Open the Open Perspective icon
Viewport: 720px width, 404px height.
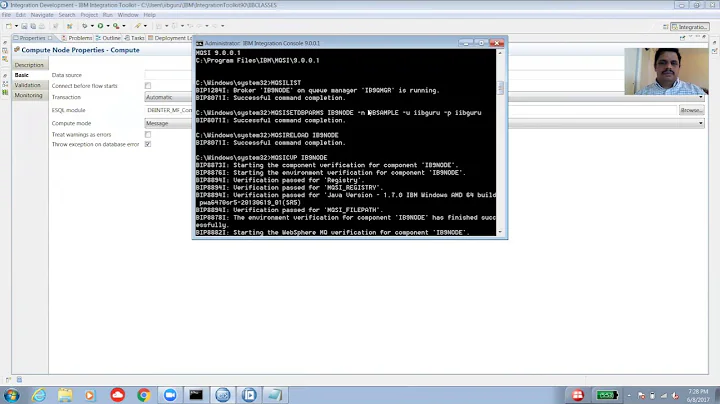point(665,27)
